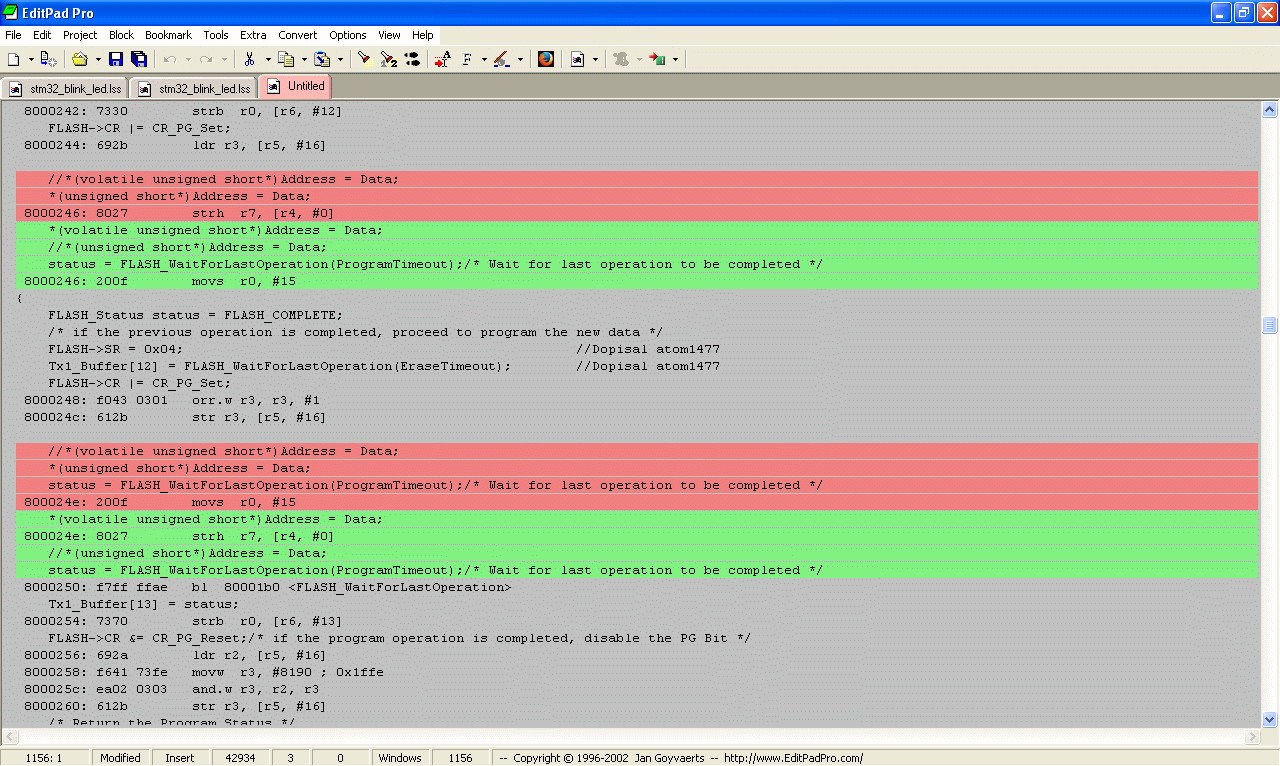
Task: Click the horizontal scrollbar left arrow
Action: (x=9, y=736)
